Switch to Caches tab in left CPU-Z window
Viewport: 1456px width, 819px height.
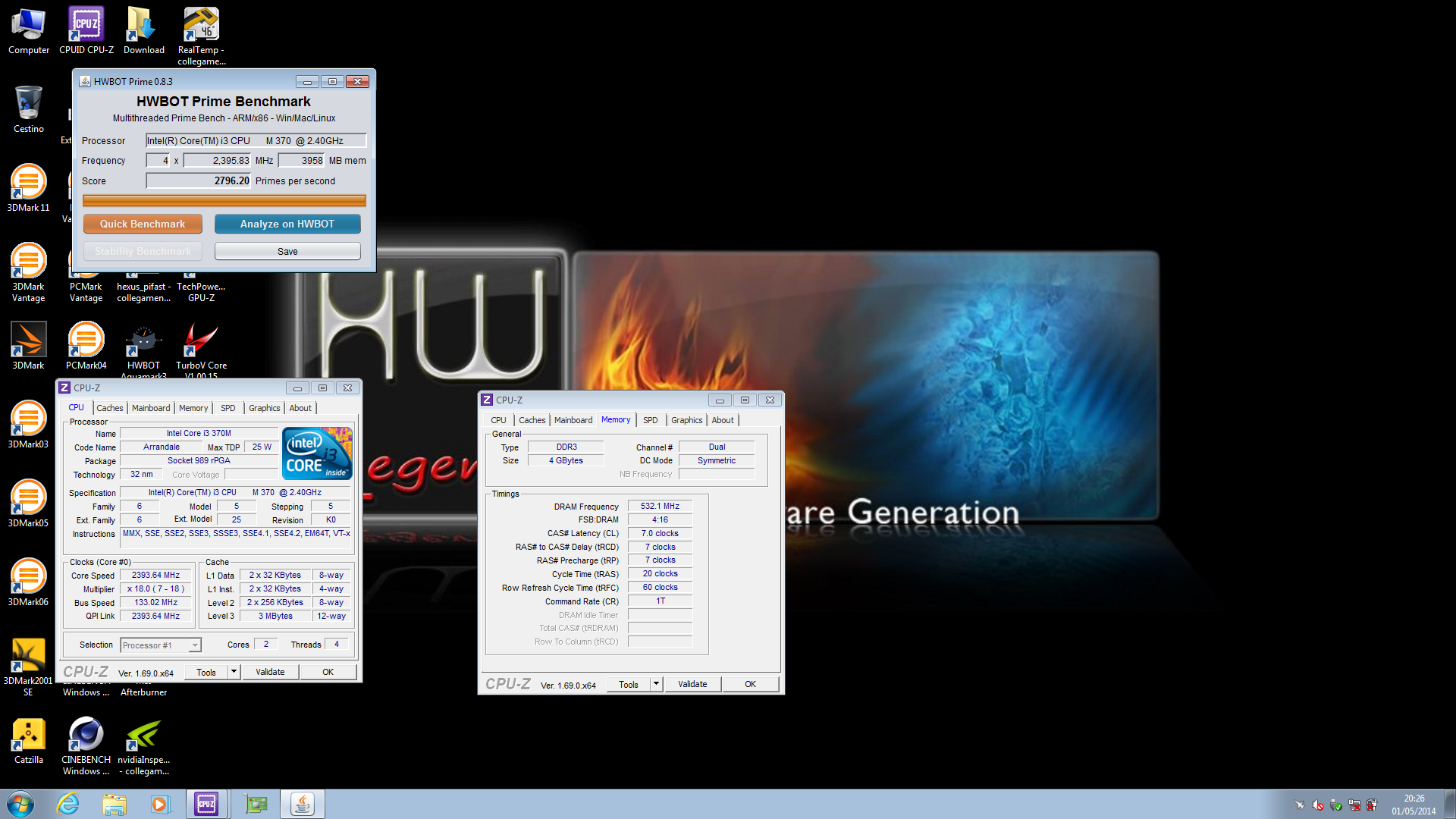click(110, 408)
